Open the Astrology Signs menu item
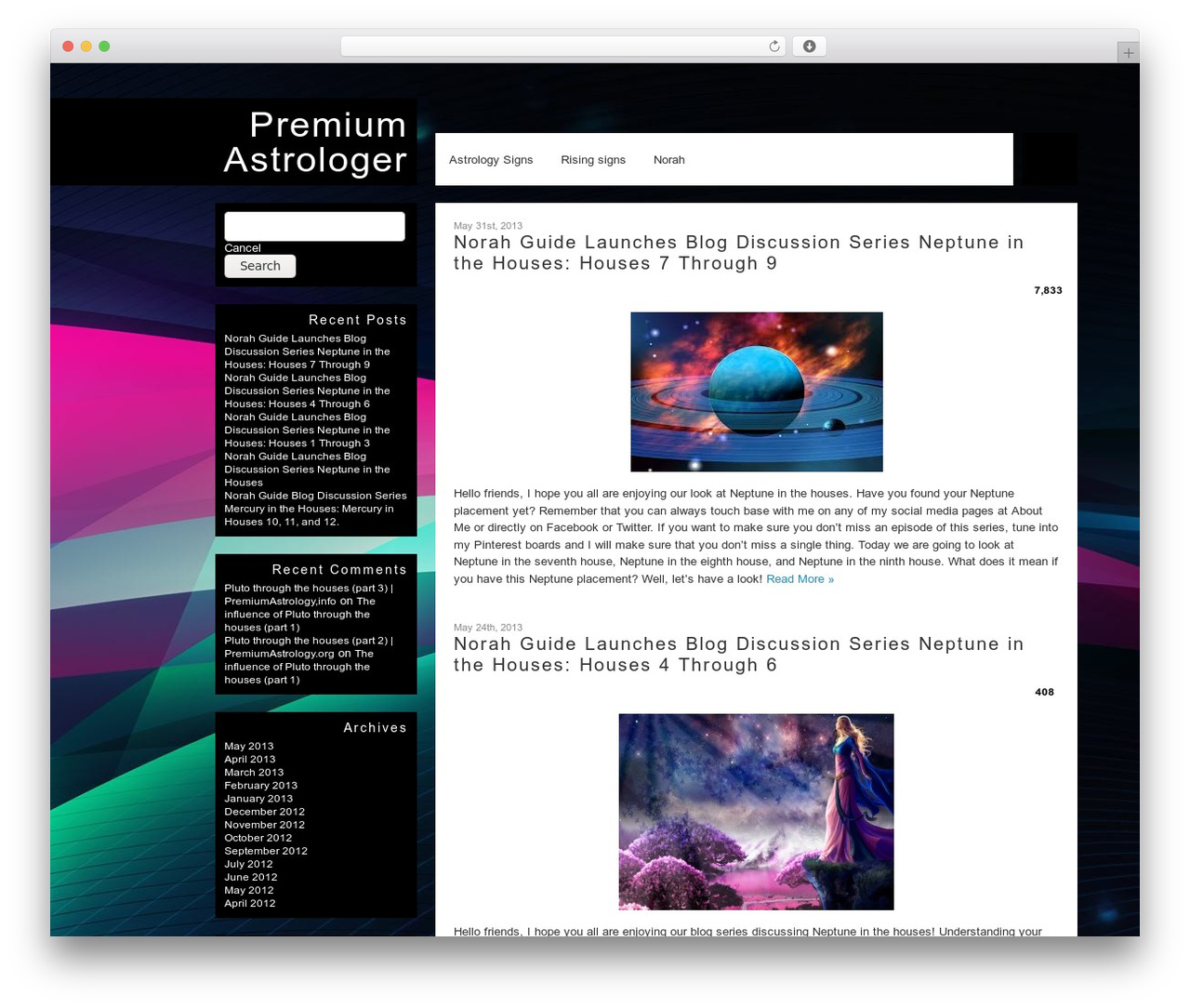This screenshot has height=1008, width=1190. pyautogui.click(x=491, y=160)
